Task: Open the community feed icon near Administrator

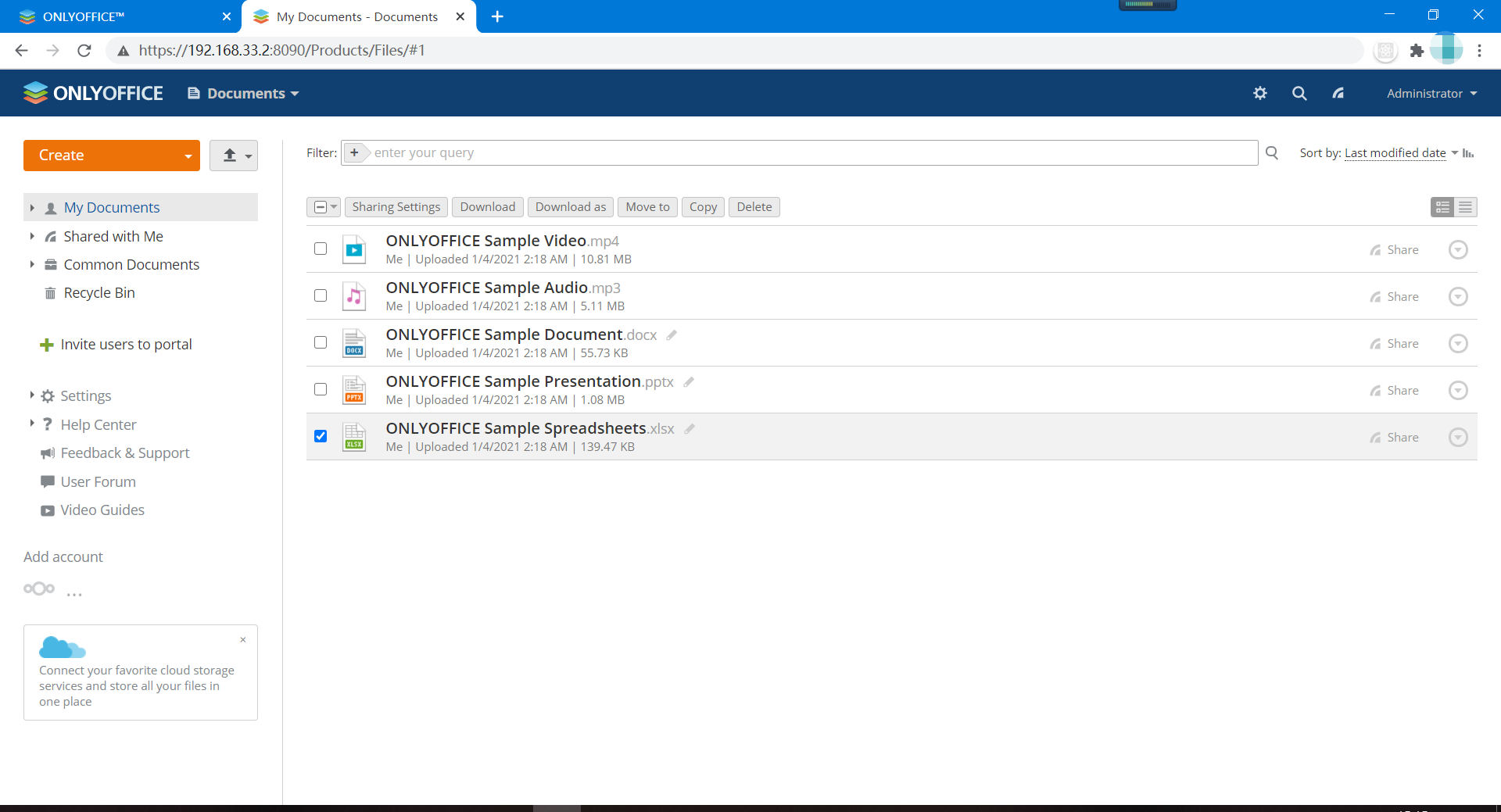Action: click(x=1338, y=93)
